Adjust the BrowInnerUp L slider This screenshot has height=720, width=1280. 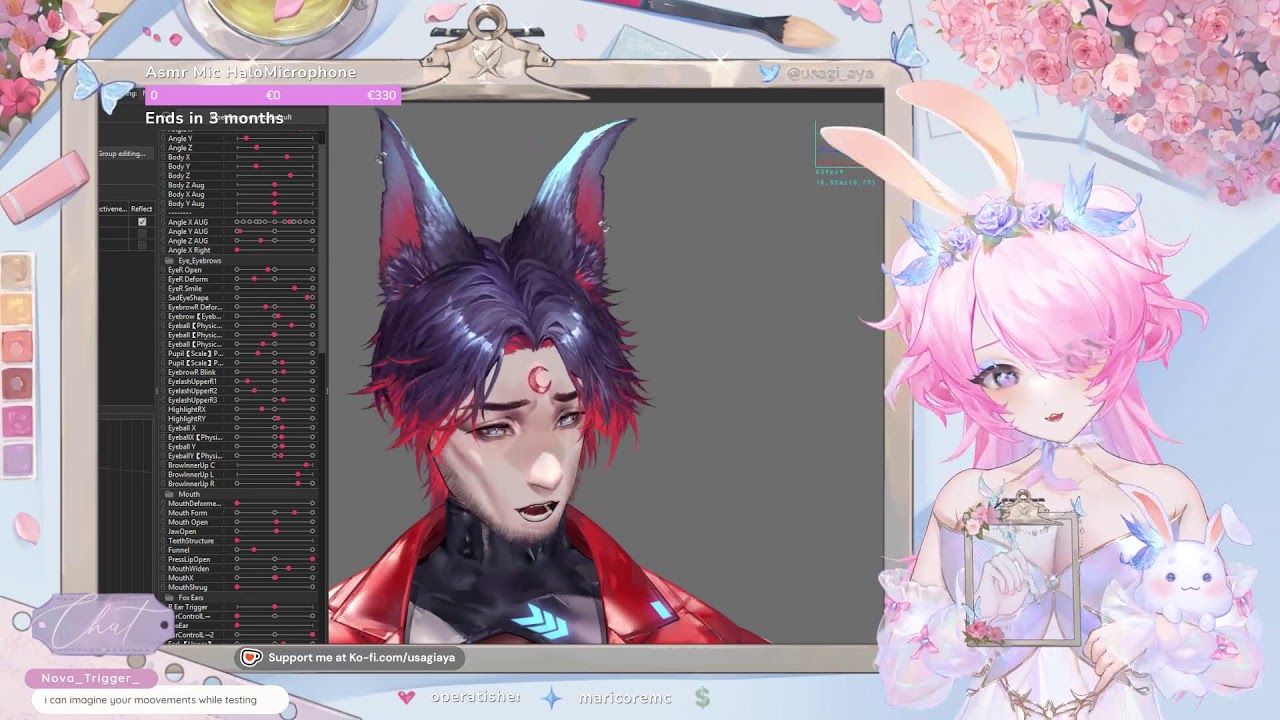point(275,475)
